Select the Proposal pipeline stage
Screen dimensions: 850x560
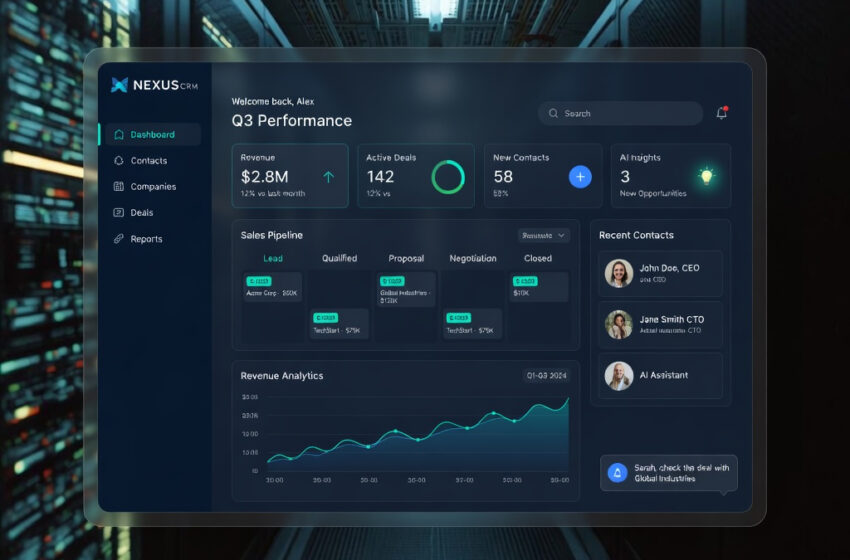click(406, 259)
